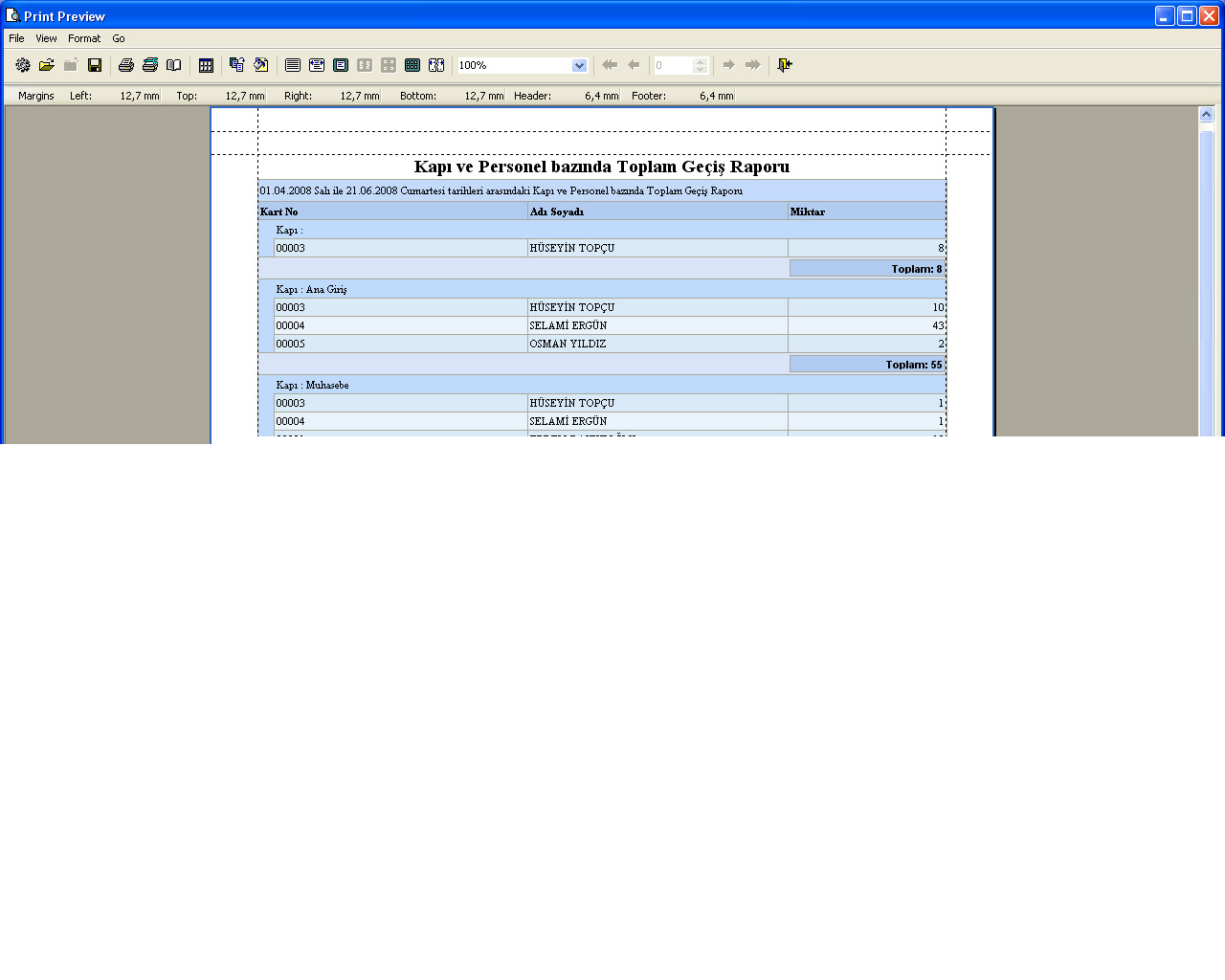Click the grid table icon in the toolbar
The image size is (1225, 980).
coord(206,65)
